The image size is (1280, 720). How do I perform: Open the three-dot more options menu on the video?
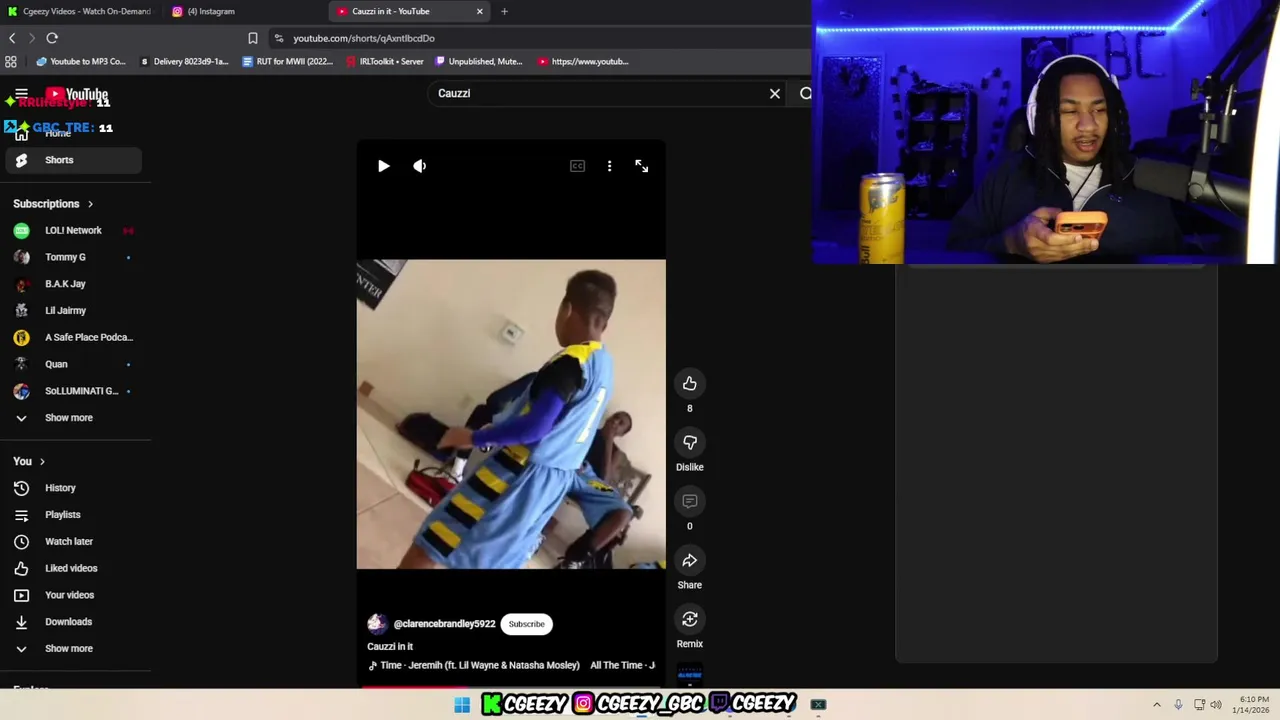[x=609, y=166]
